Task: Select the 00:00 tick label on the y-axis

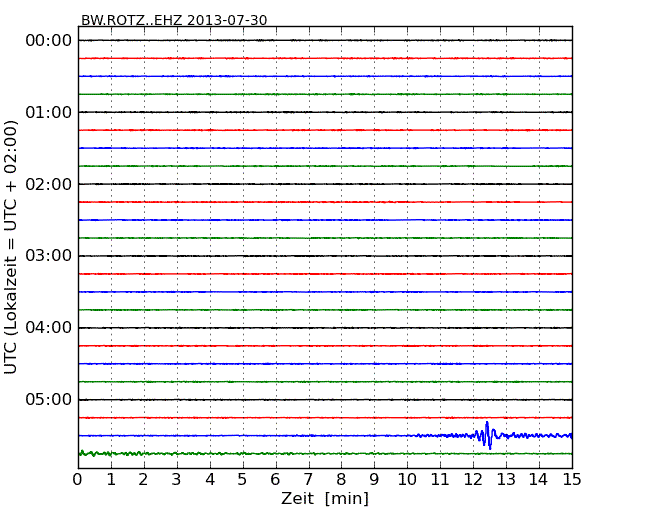Action: [48, 40]
